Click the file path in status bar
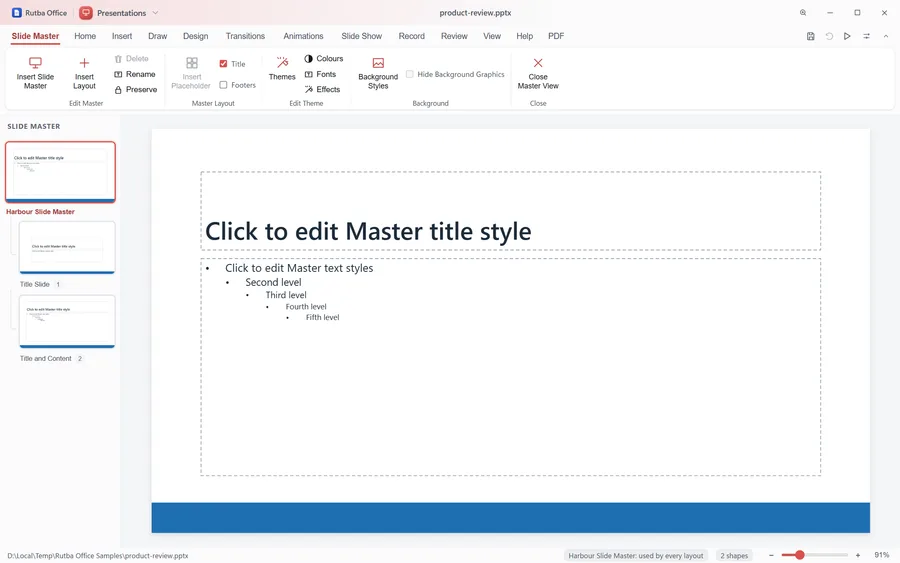The height and width of the screenshot is (563, 900). pos(98,556)
